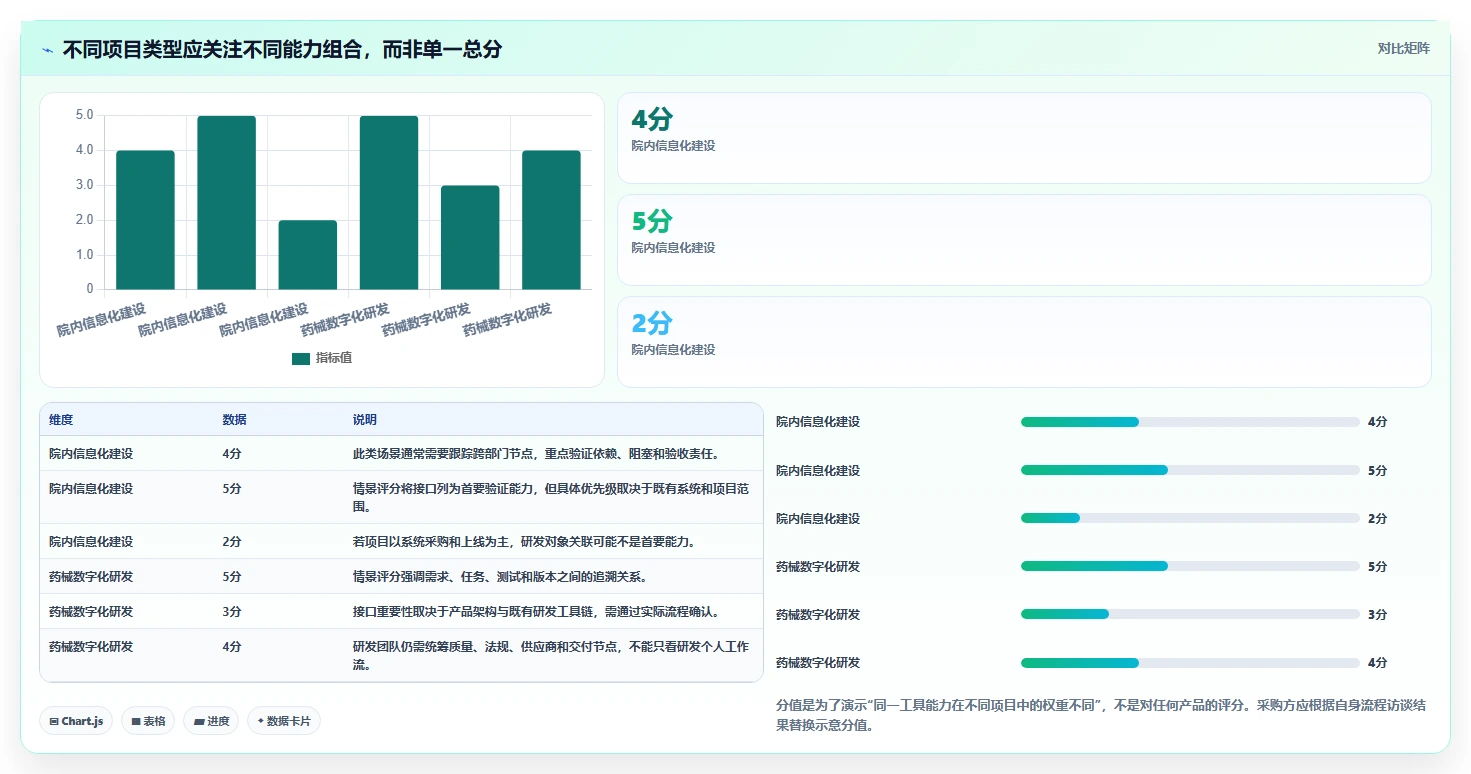Select the table row mentioning 系统采购和上线
The image size is (1471, 774).
[x=401, y=541]
